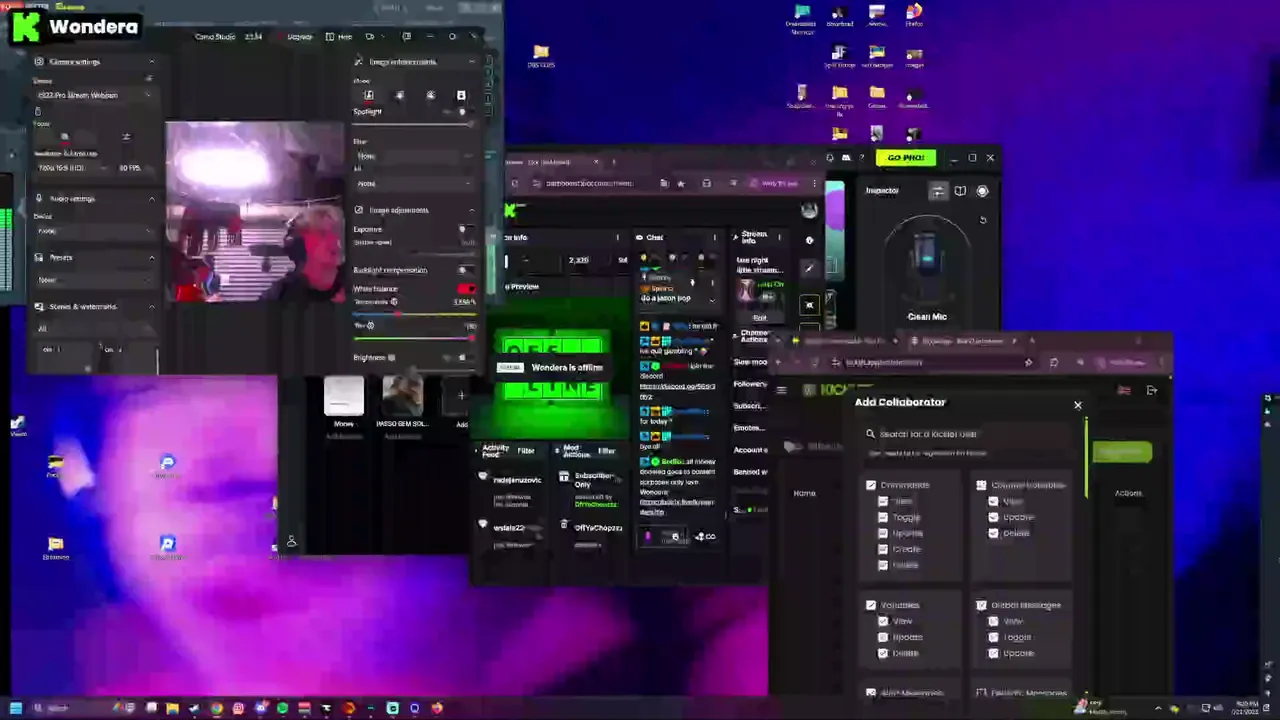Open the sliders settings icon in Inspector
This screenshot has width=1280, height=720.
click(938, 191)
